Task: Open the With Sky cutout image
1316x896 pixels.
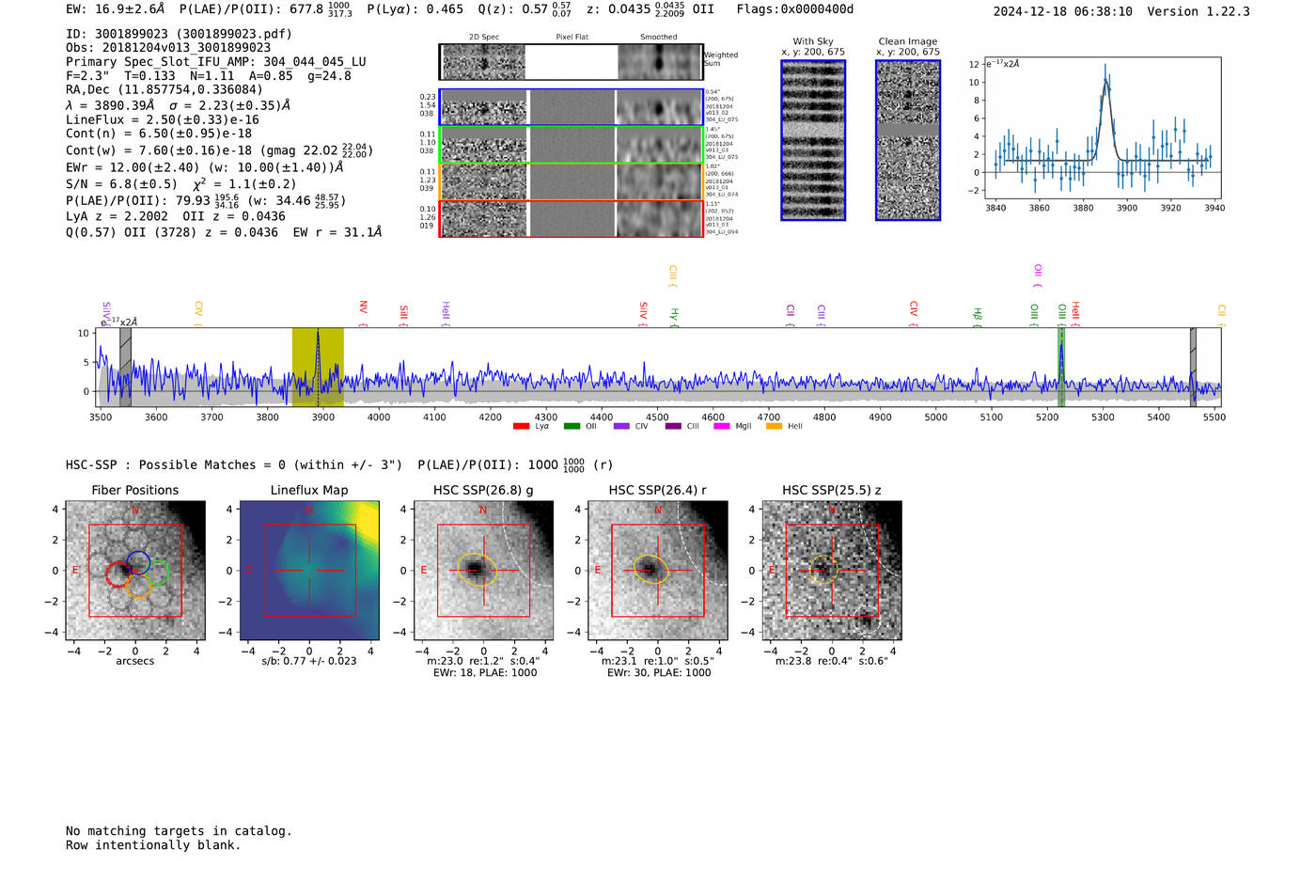Action: pyautogui.click(x=813, y=140)
